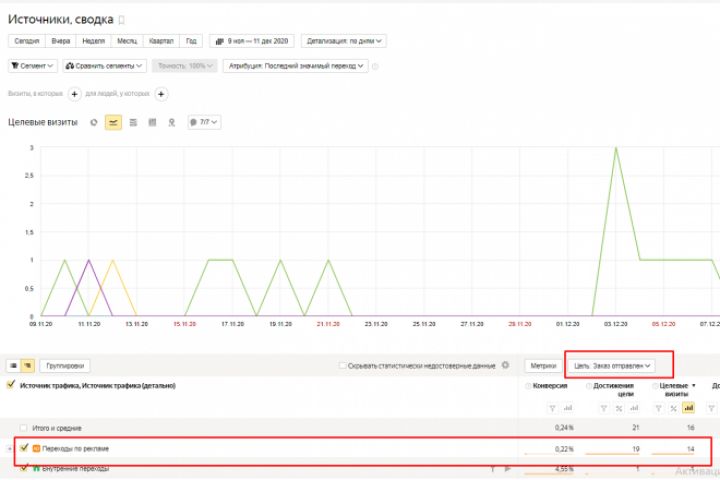
Task: Select the Год period
Action: 191,41
